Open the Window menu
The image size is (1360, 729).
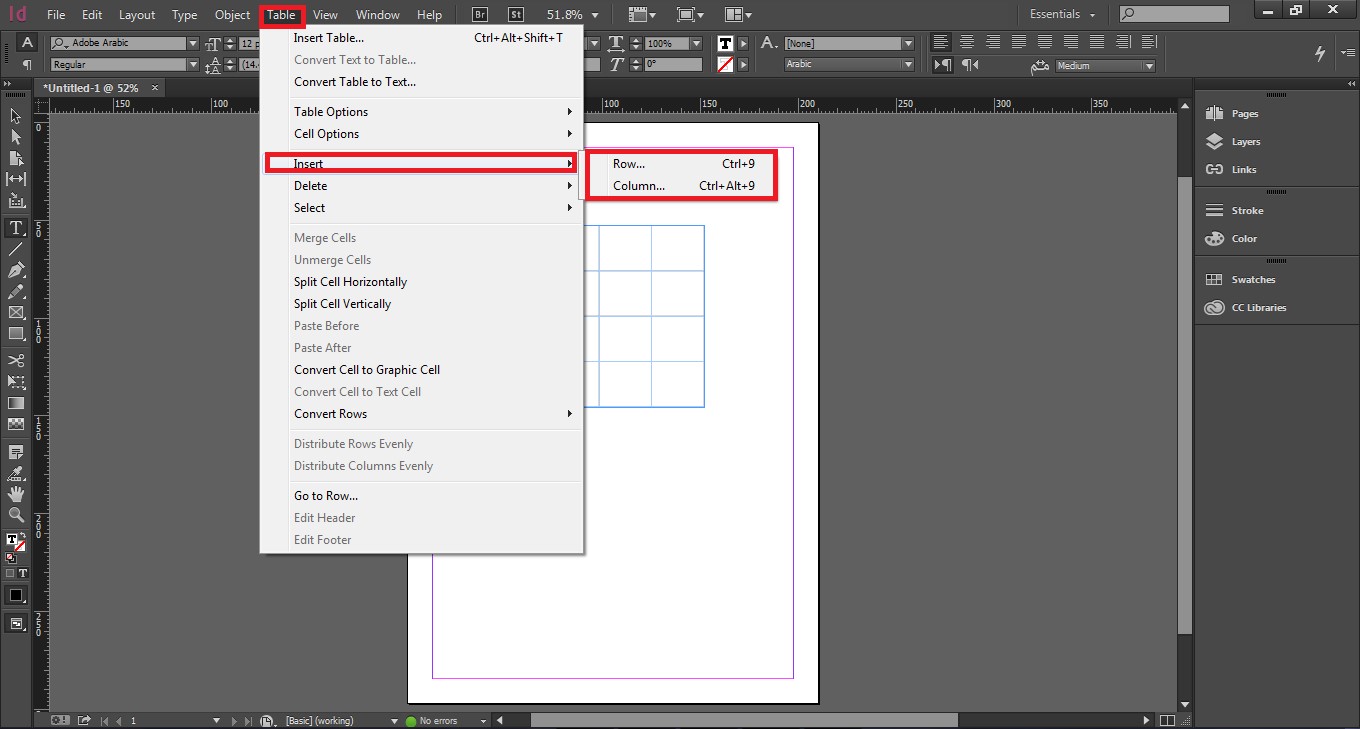click(x=378, y=15)
